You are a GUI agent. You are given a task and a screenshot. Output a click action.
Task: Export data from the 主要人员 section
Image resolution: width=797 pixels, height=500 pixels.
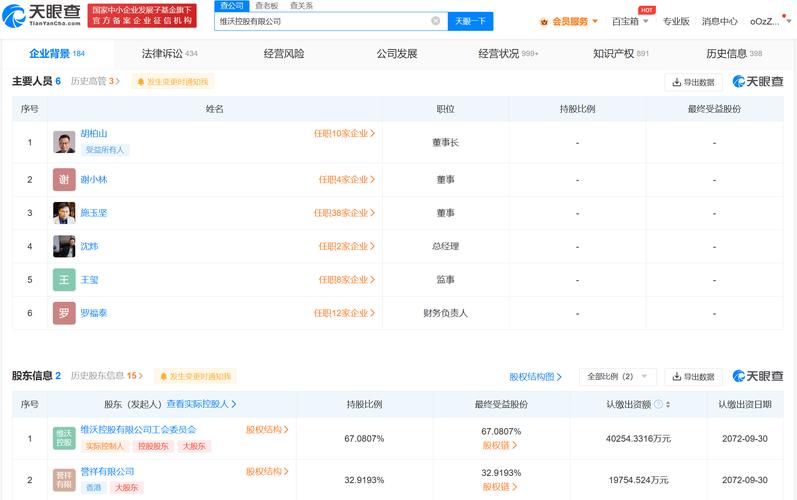[693, 82]
